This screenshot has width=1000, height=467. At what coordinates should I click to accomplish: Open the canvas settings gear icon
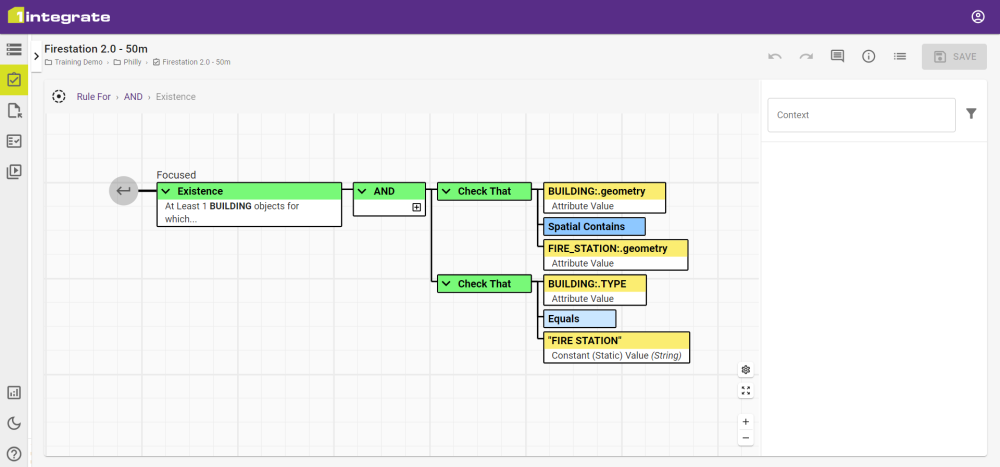(x=746, y=369)
